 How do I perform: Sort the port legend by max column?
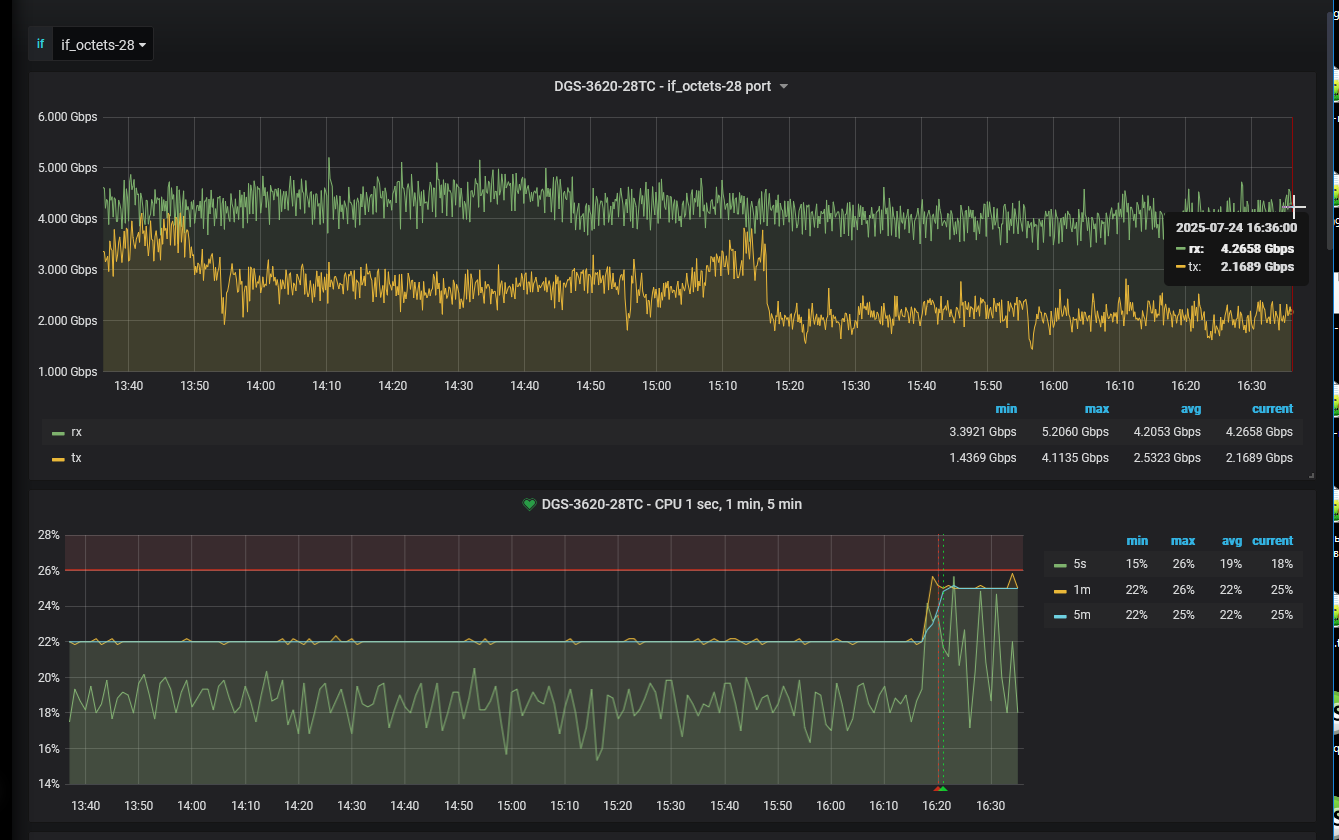point(1096,409)
